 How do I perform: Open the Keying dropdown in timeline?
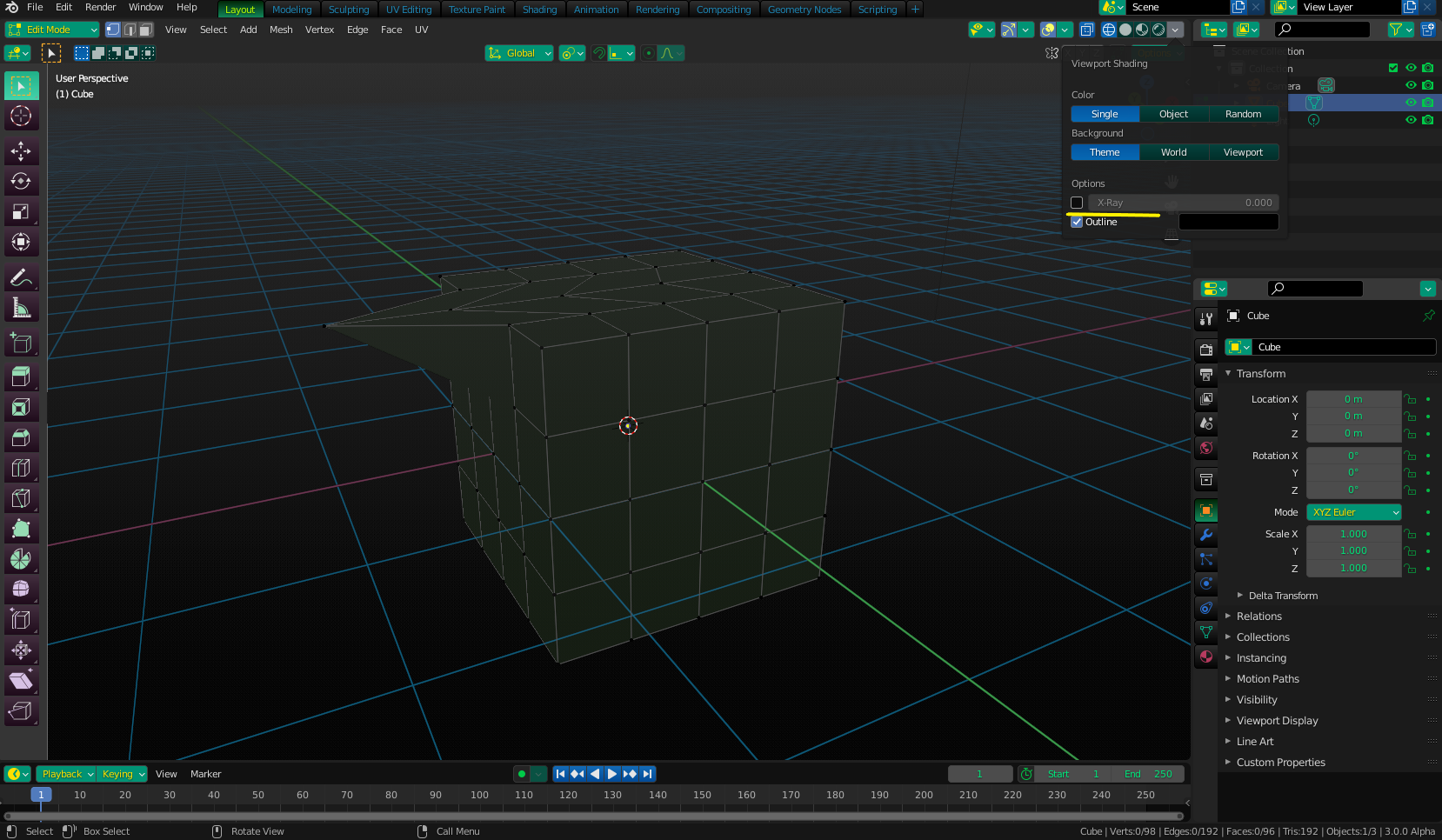(x=122, y=774)
